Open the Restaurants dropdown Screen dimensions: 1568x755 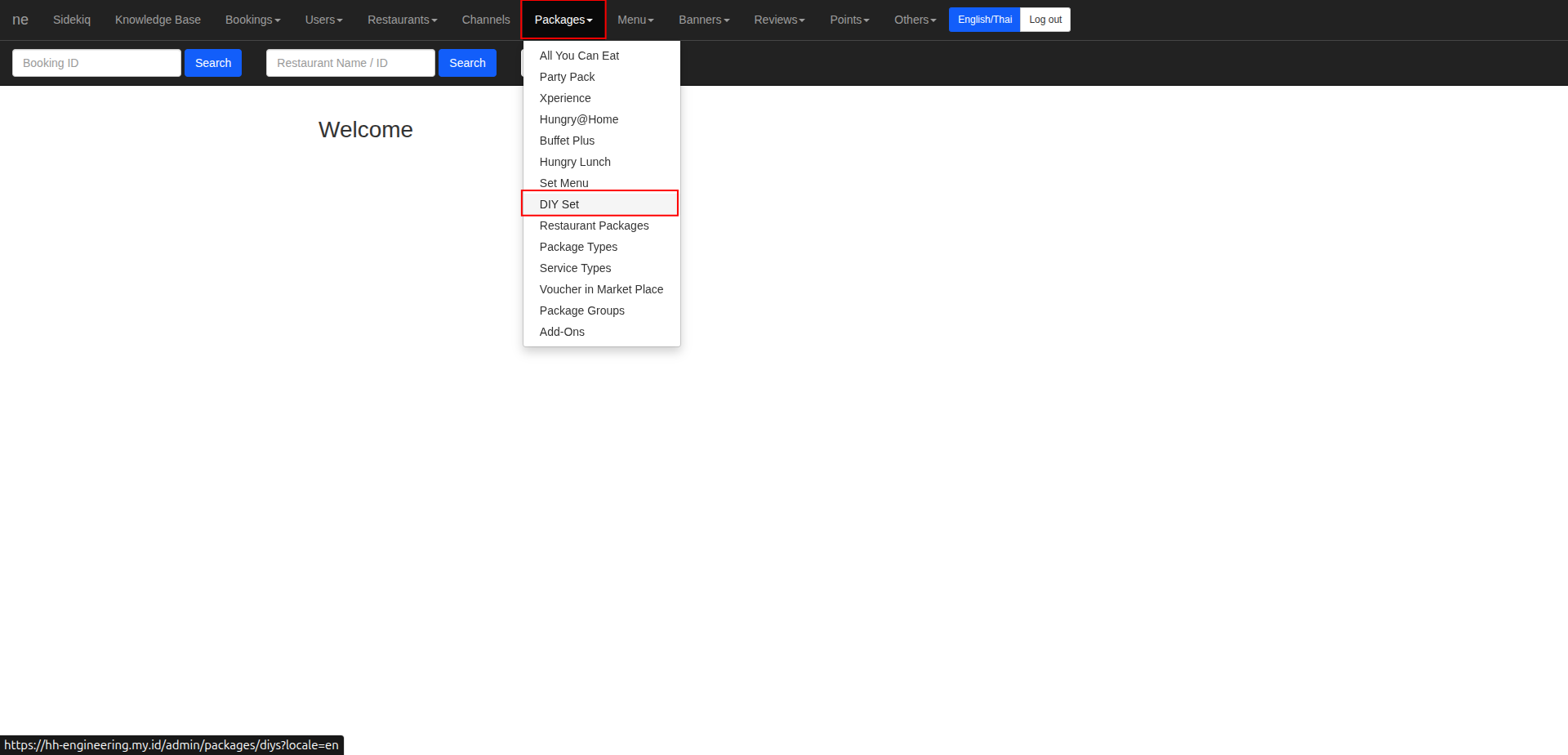(402, 20)
